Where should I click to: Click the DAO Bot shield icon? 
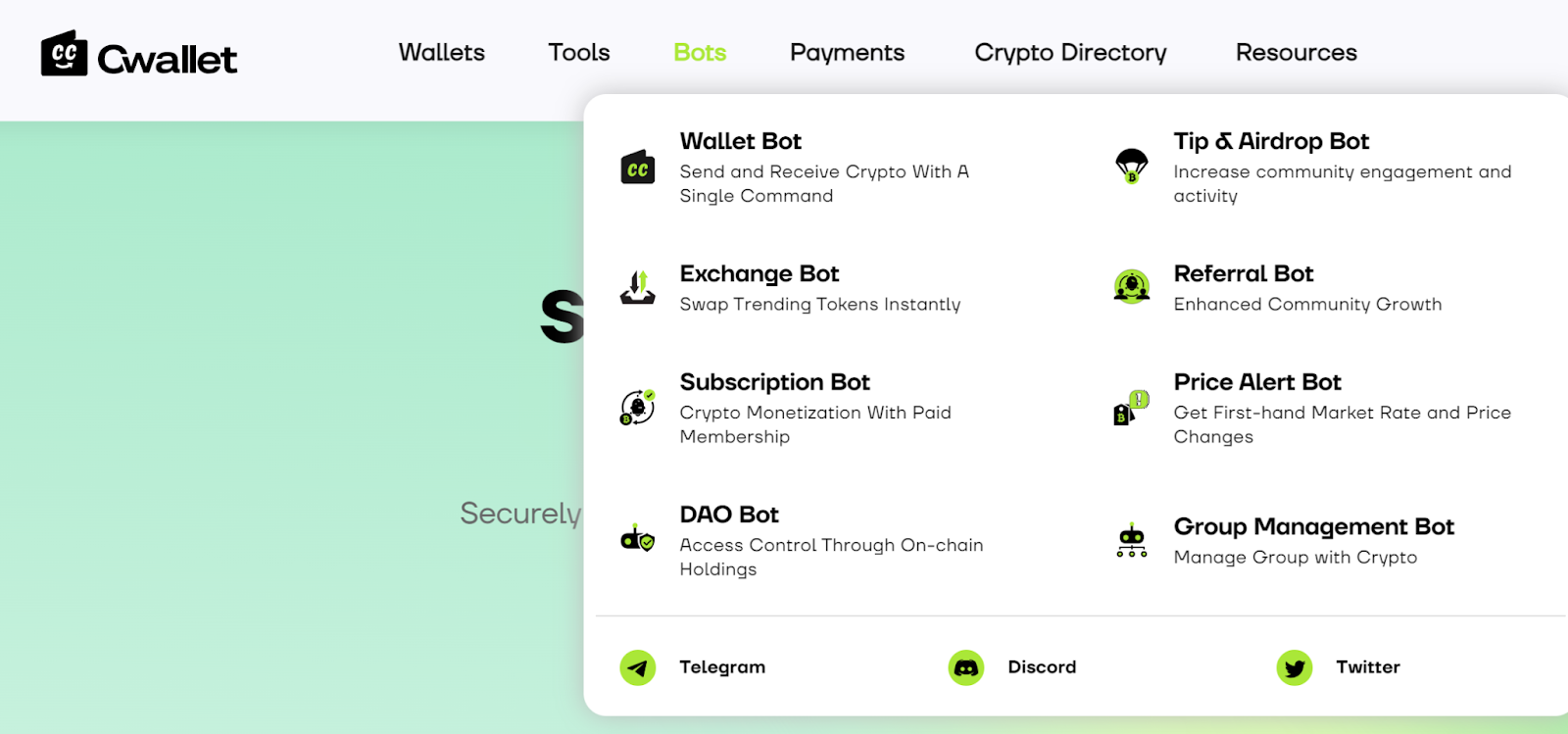(x=638, y=538)
